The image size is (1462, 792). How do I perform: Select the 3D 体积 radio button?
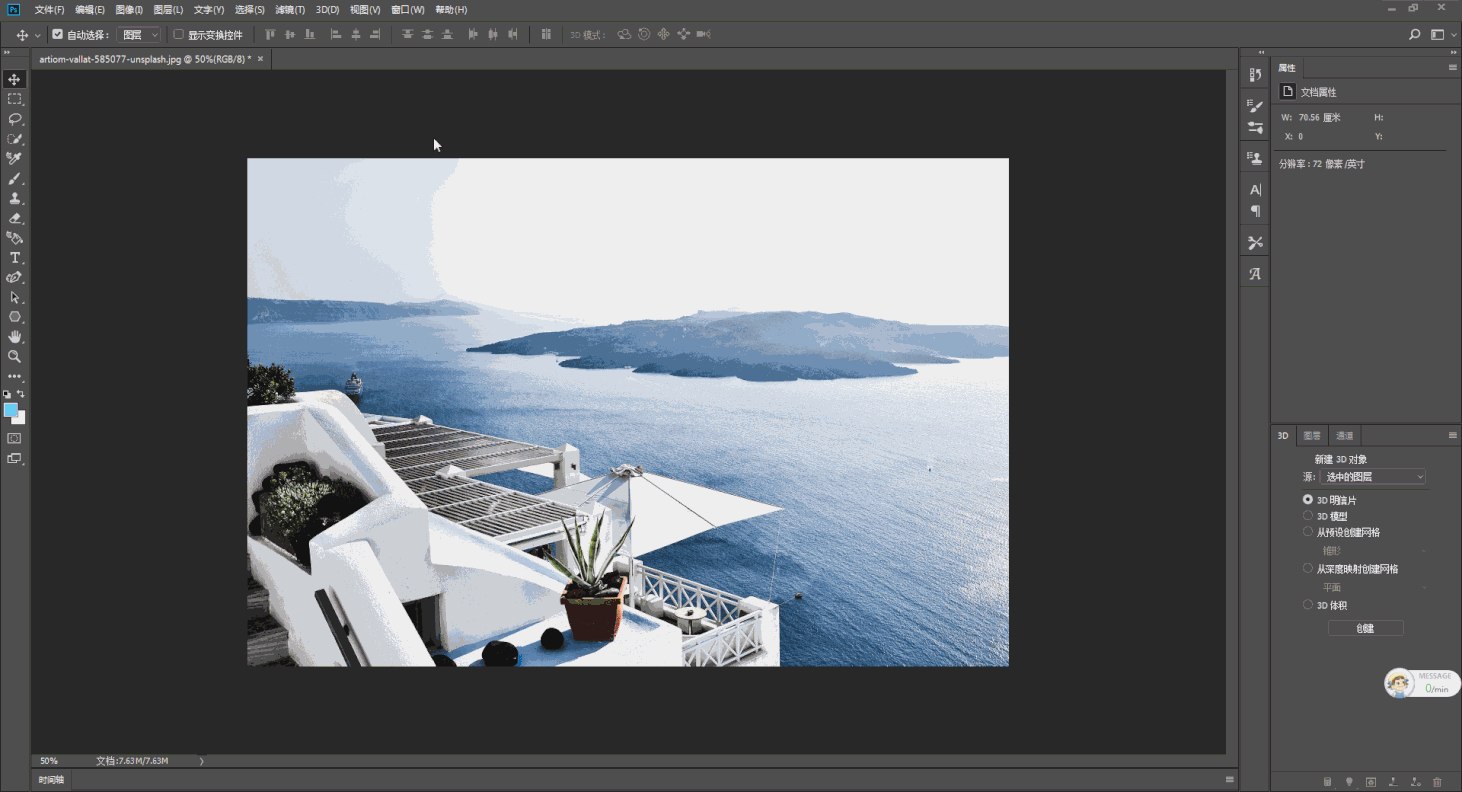point(1308,604)
